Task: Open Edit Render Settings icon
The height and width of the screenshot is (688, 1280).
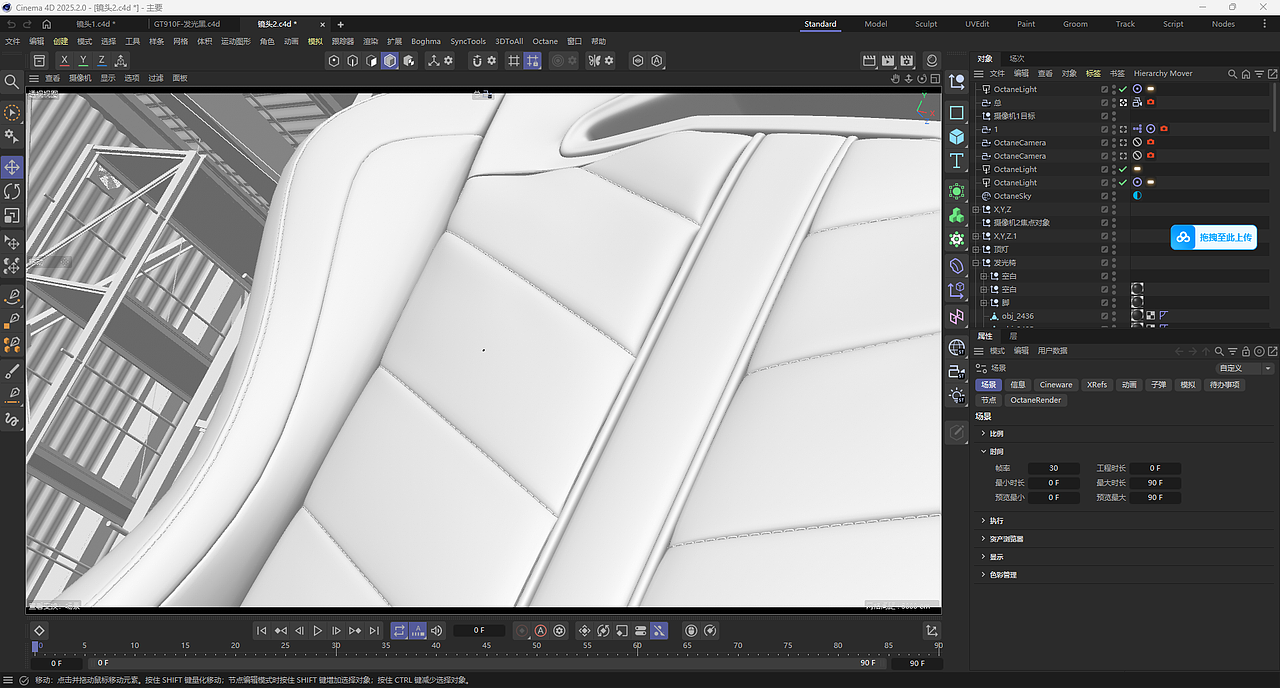Action: [x=907, y=61]
